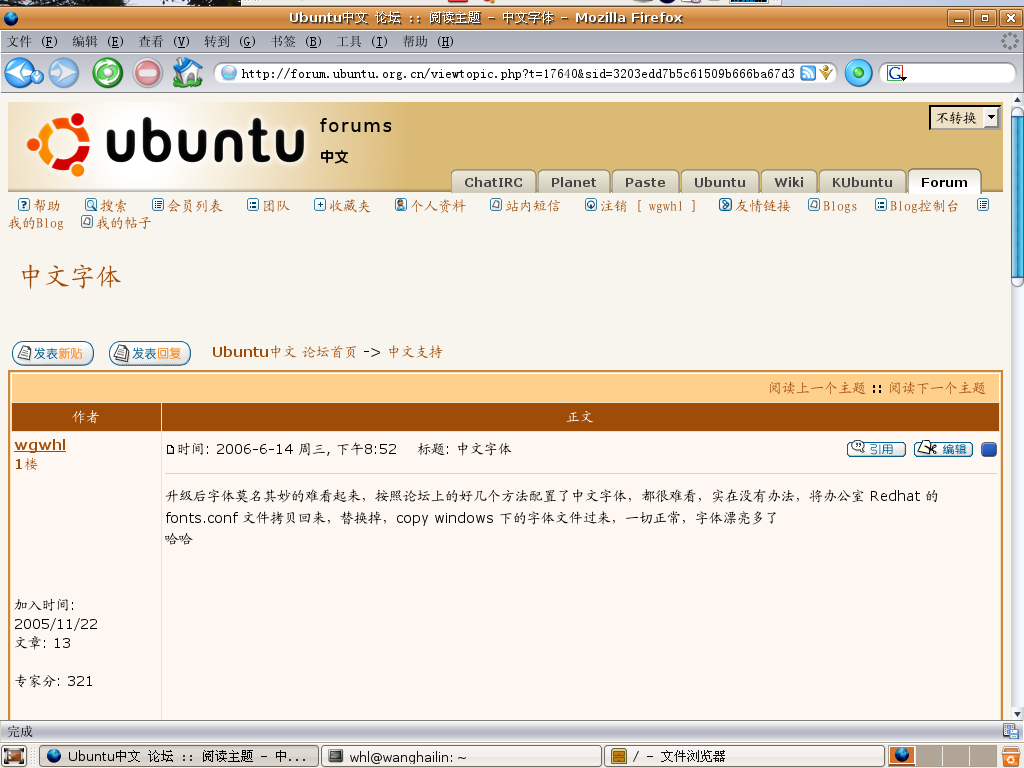Click the red Stop loading icon
The width and height of the screenshot is (1024, 768).
(x=148, y=72)
